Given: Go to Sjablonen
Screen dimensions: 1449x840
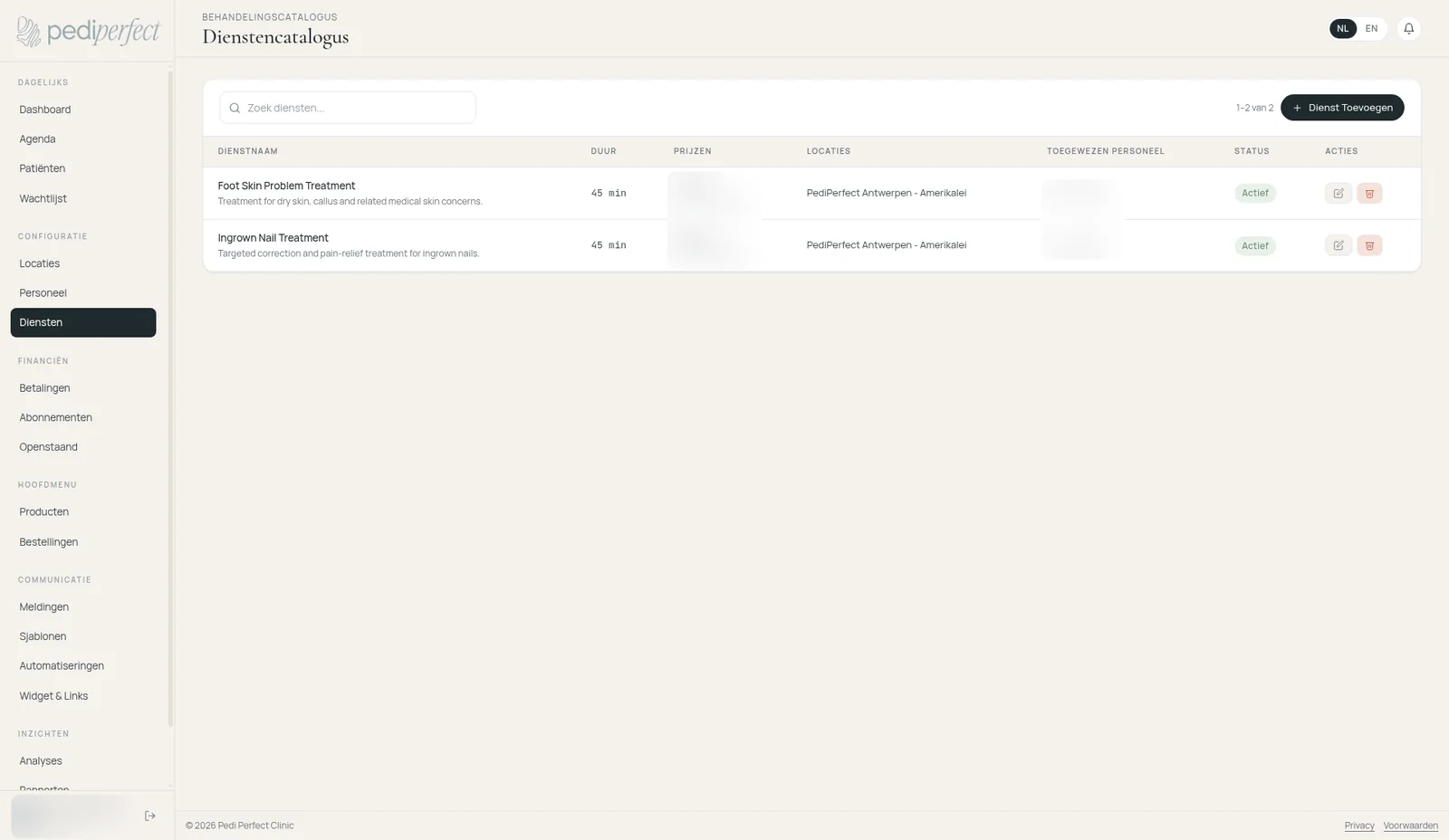Looking at the screenshot, I should pyautogui.click(x=83, y=636).
